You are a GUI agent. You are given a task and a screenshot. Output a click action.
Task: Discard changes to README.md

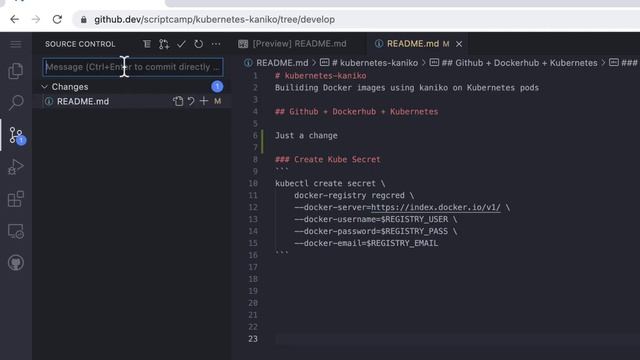click(x=191, y=101)
